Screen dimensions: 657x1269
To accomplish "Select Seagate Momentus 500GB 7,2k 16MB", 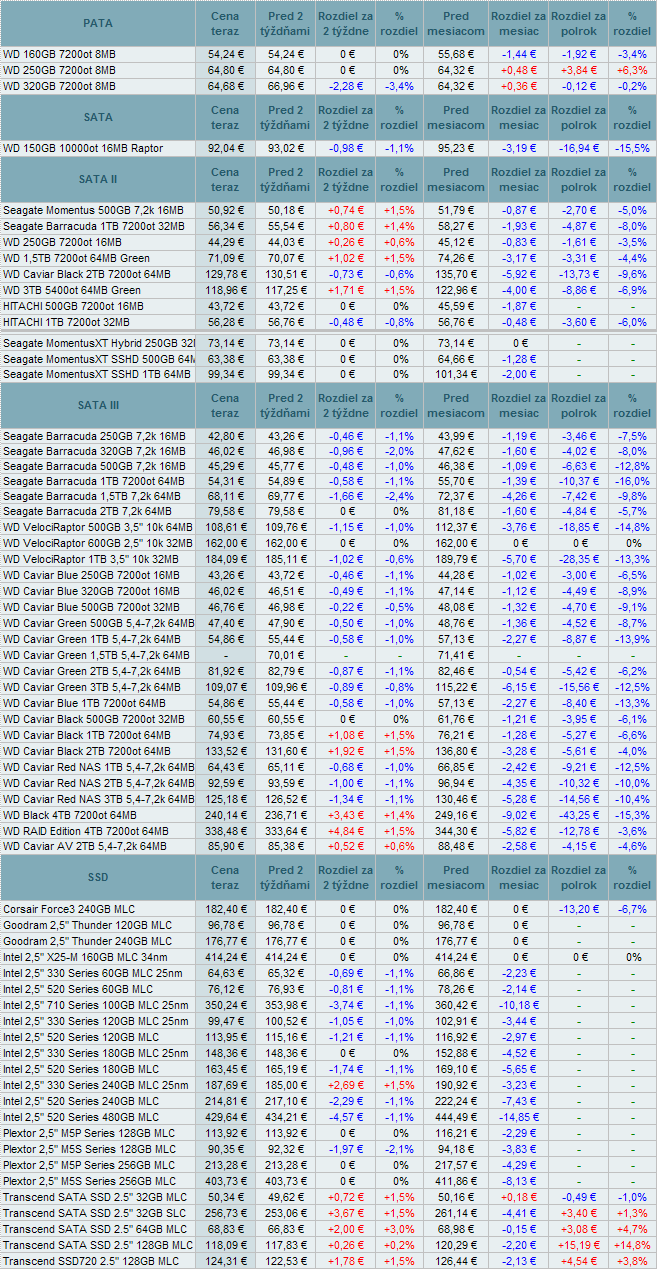I will click(x=93, y=210).
